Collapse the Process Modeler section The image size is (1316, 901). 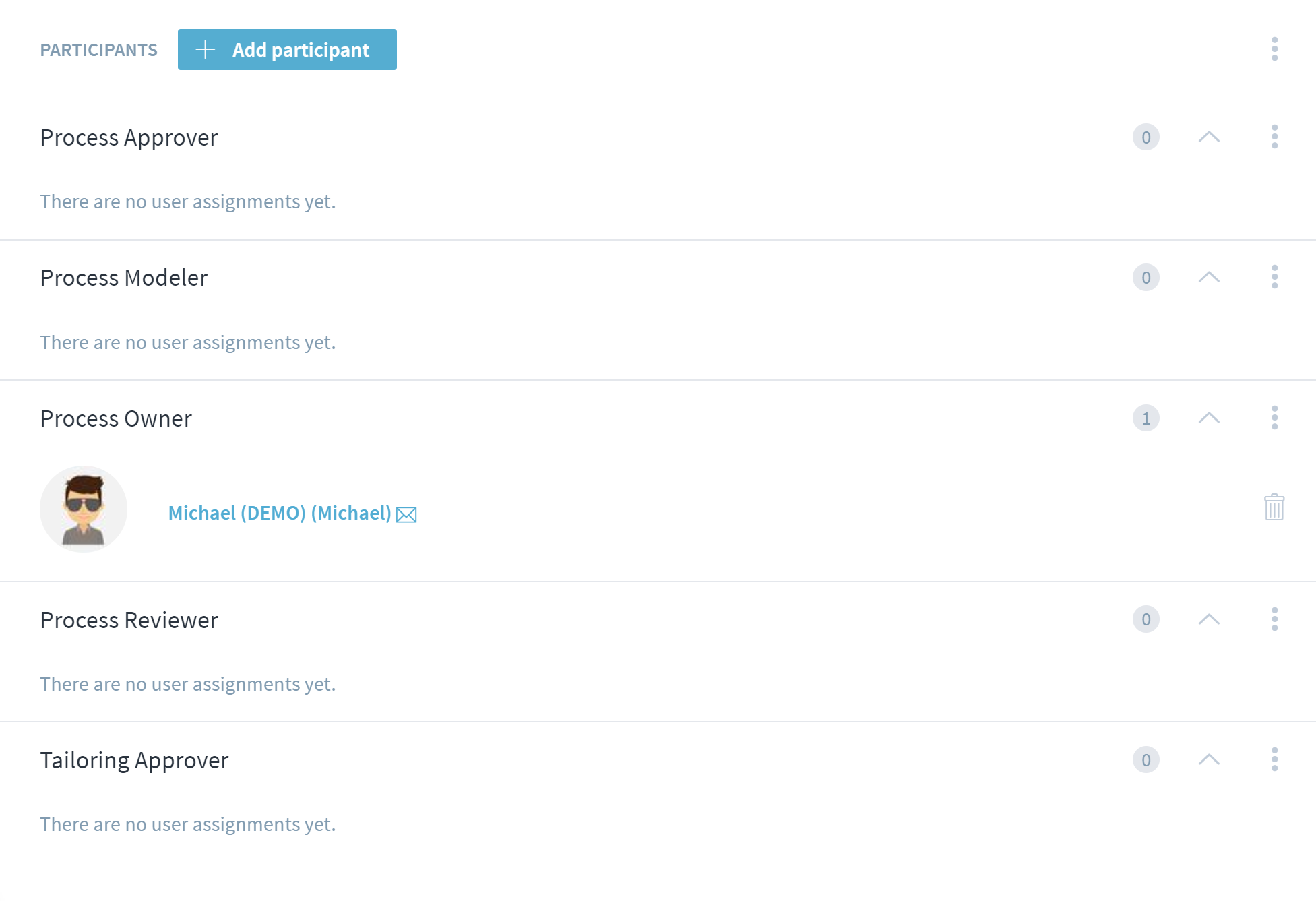pos(1209,277)
